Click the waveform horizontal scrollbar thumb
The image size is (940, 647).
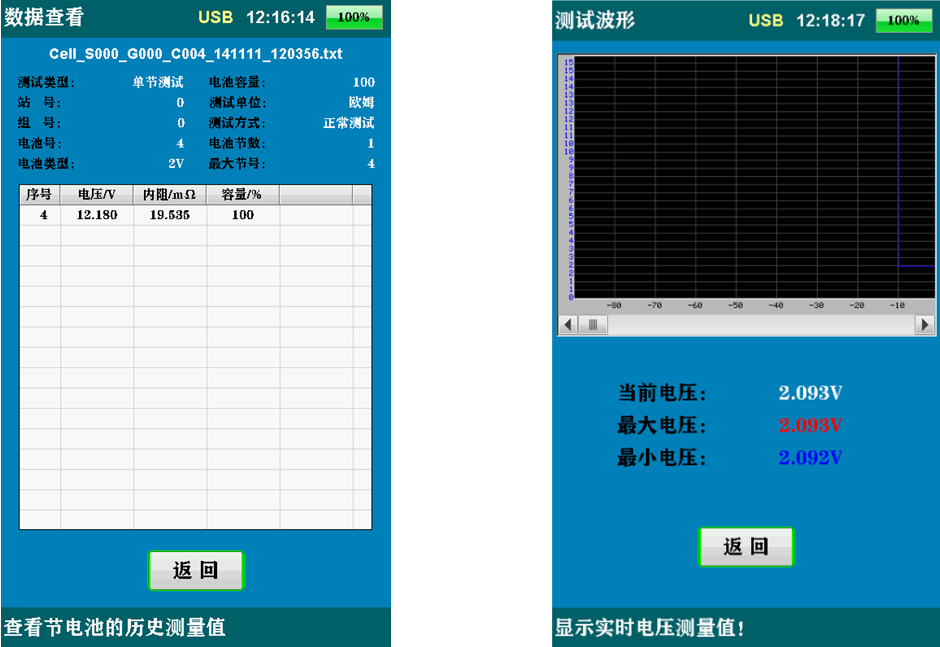[x=593, y=325]
